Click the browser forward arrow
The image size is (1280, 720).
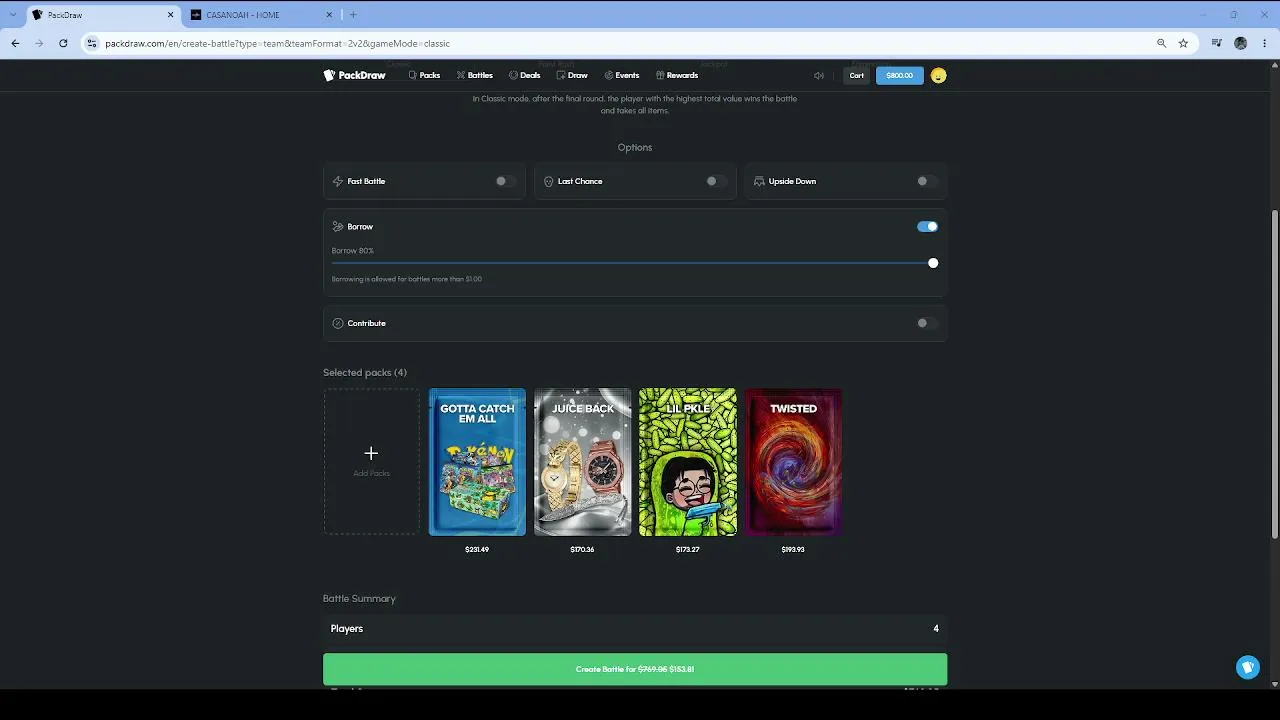click(39, 43)
